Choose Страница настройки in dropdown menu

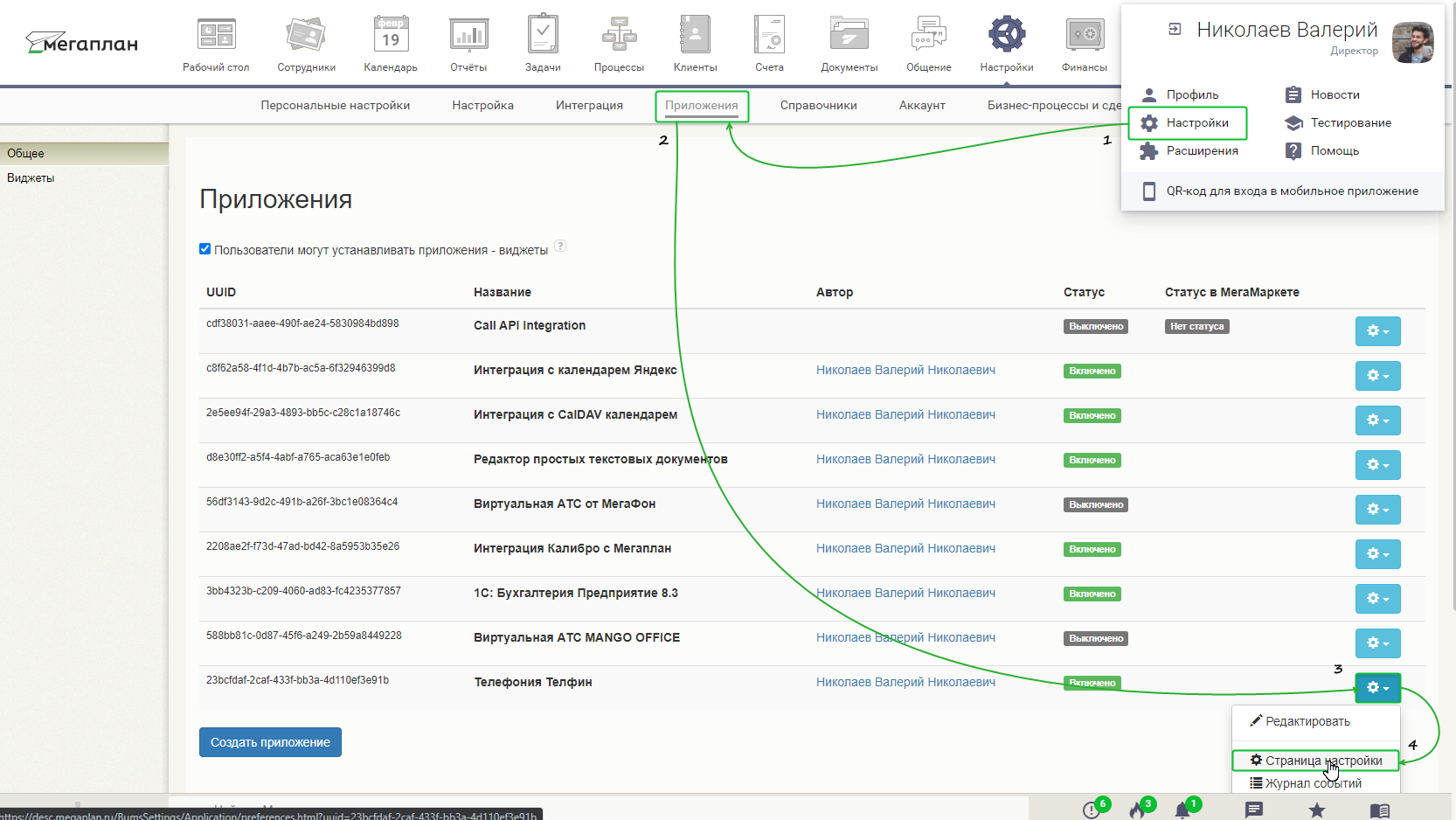[x=1315, y=761]
